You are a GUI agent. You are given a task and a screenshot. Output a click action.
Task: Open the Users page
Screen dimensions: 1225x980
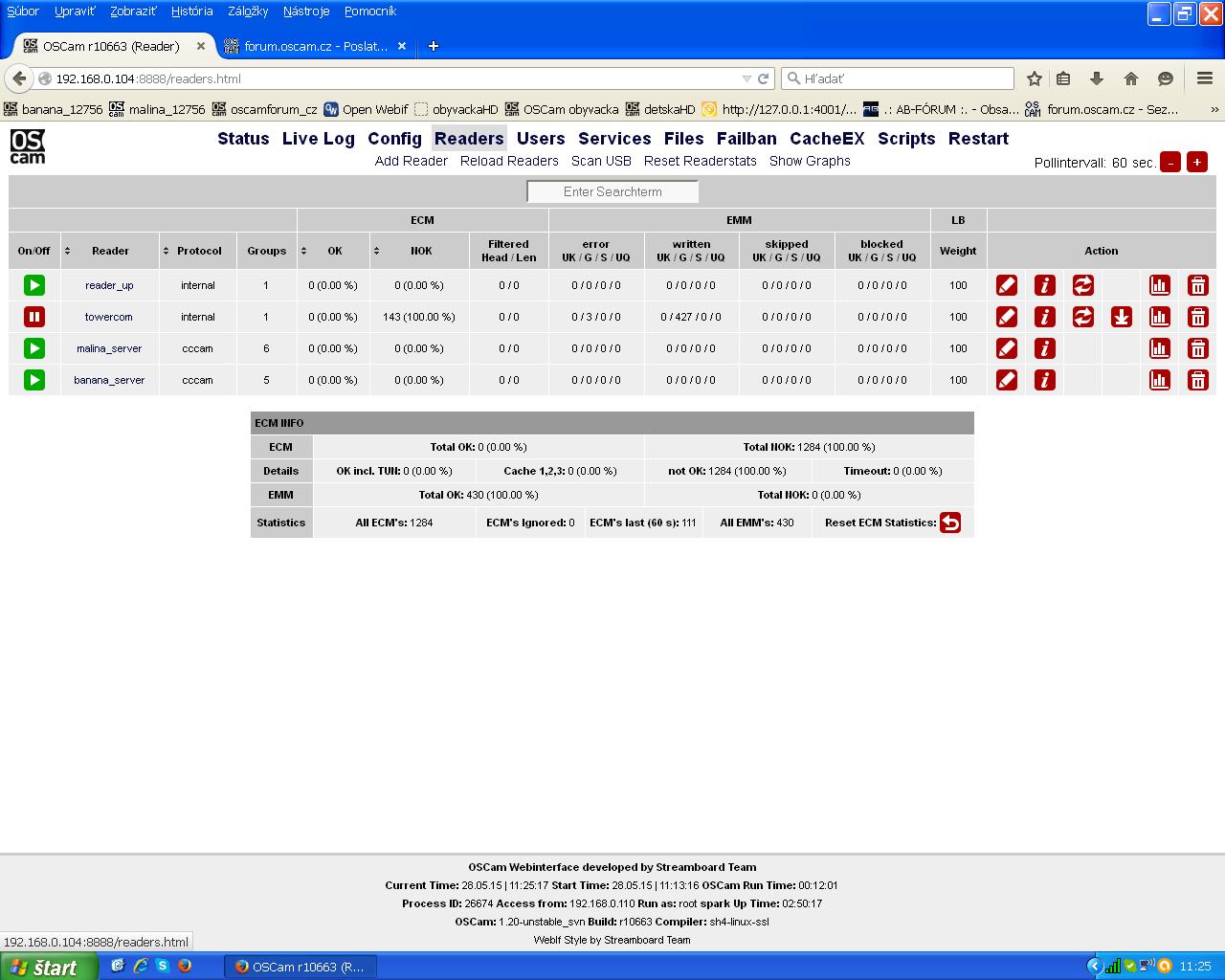[541, 139]
